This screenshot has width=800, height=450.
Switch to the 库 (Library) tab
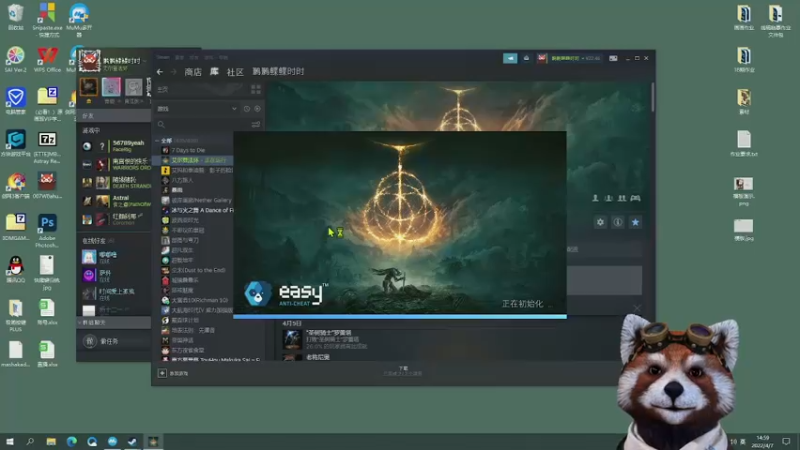[x=214, y=71]
